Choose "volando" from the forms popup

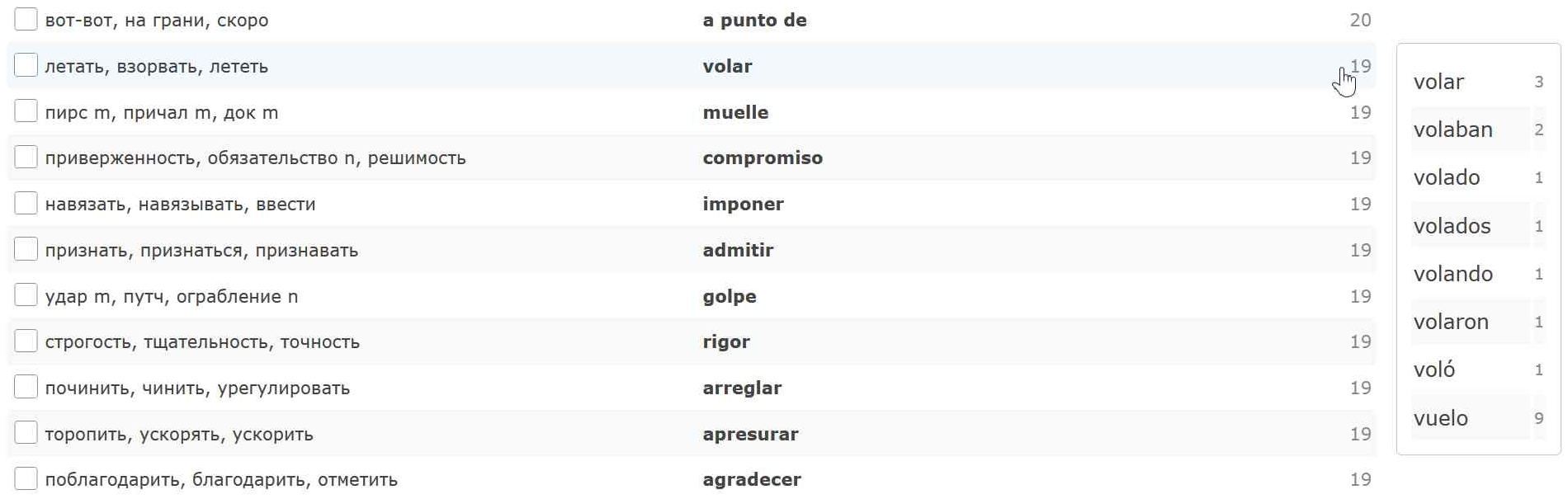click(x=1452, y=274)
